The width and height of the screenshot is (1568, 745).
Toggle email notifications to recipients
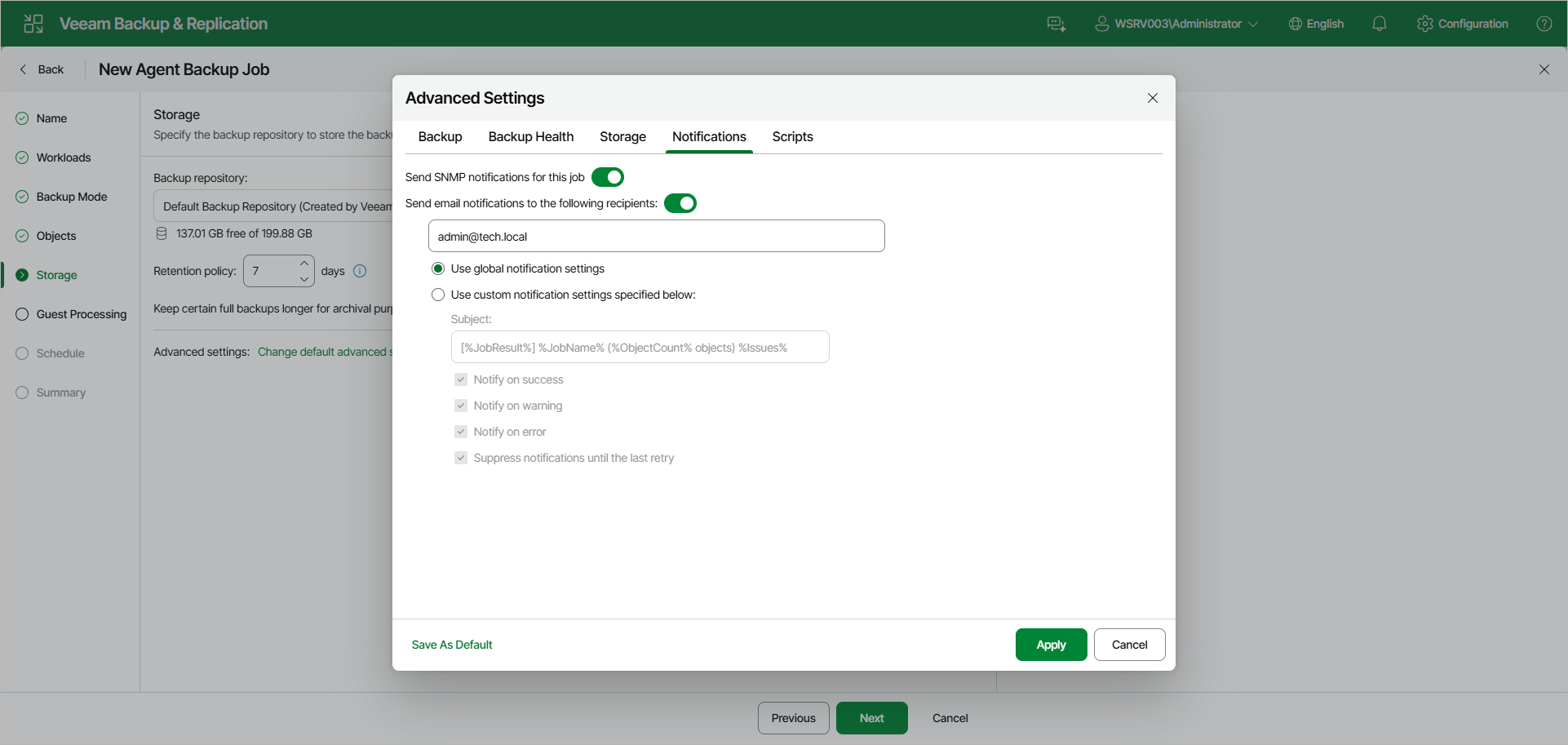tap(680, 203)
